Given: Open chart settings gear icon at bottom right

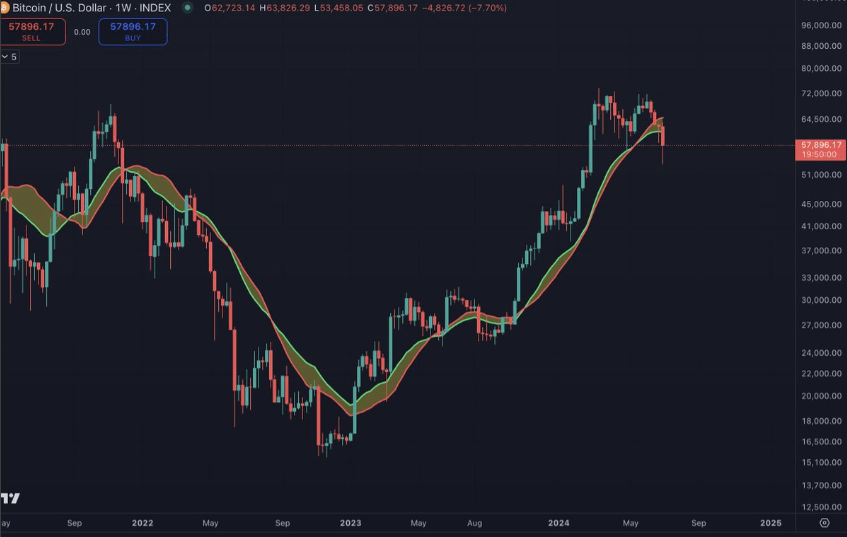Looking at the screenshot, I should click(824, 522).
